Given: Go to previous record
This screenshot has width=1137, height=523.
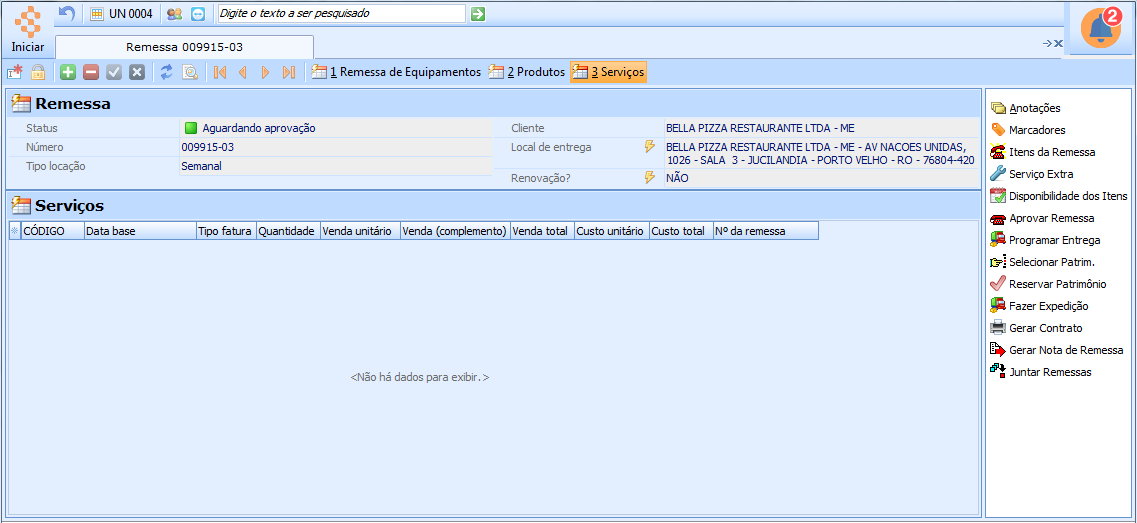Looking at the screenshot, I should coord(243,72).
